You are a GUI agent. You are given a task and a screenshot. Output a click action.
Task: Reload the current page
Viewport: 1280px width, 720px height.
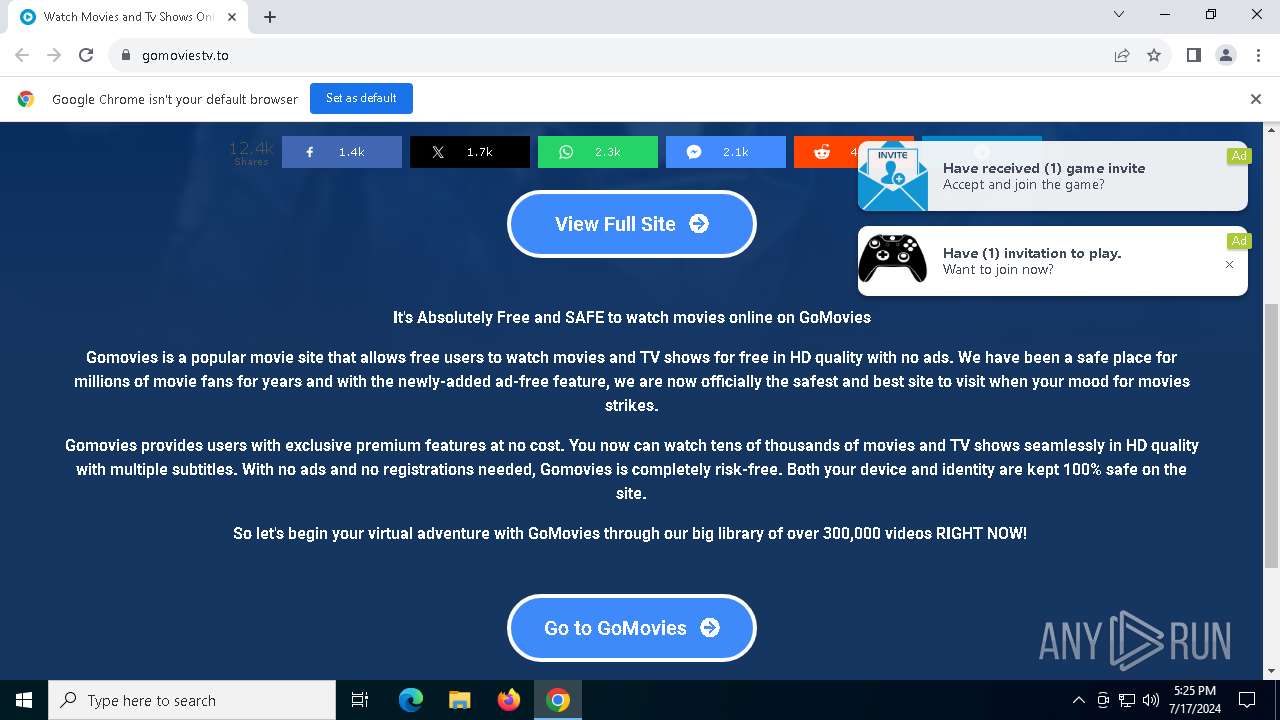tap(86, 55)
